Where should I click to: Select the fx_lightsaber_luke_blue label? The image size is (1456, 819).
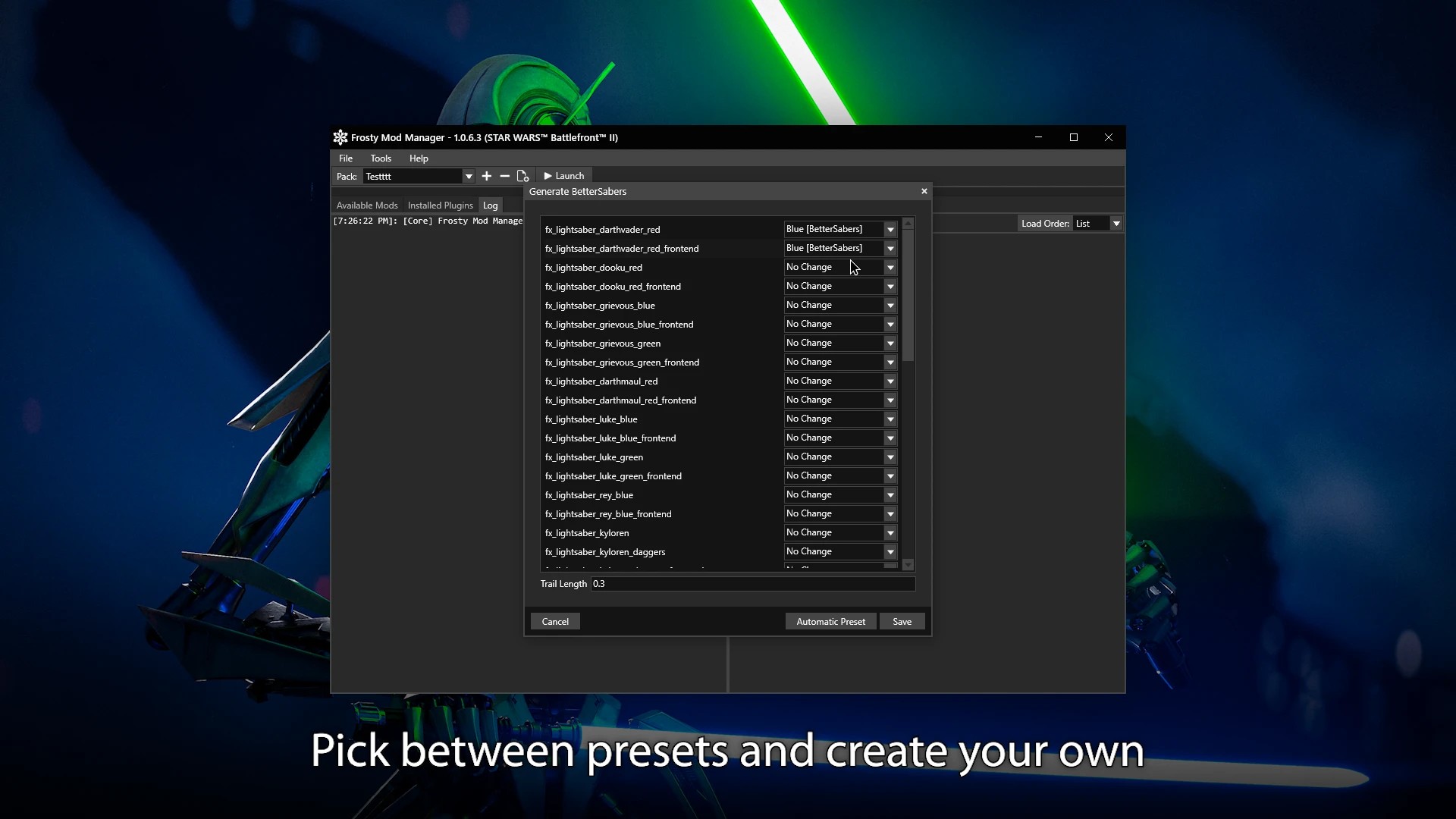point(591,419)
